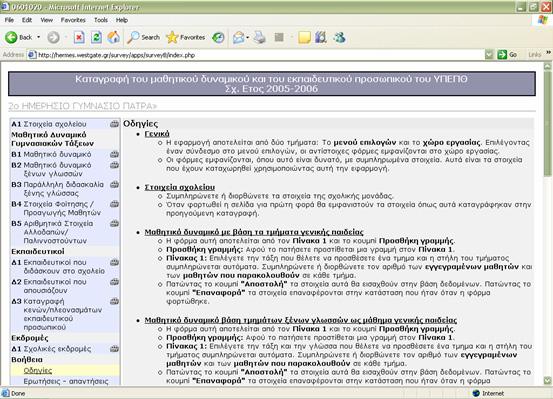Click the Γενικά section heading
The height and width of the screenshot is (399, 553).
pos(157,134)
